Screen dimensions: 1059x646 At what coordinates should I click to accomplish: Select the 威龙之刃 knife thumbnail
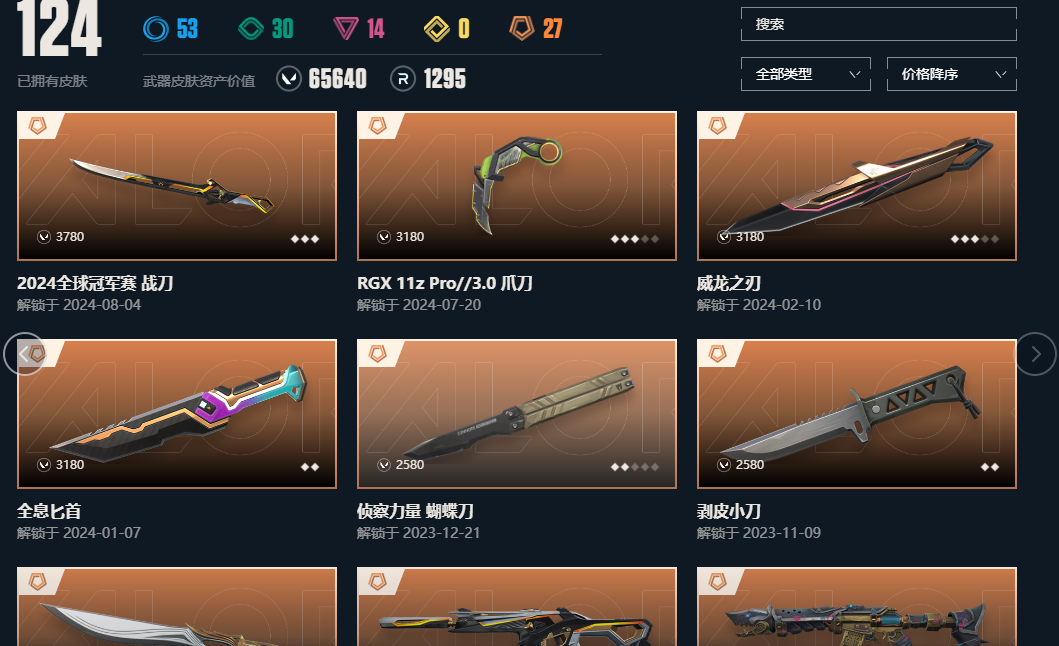[856, 186]
